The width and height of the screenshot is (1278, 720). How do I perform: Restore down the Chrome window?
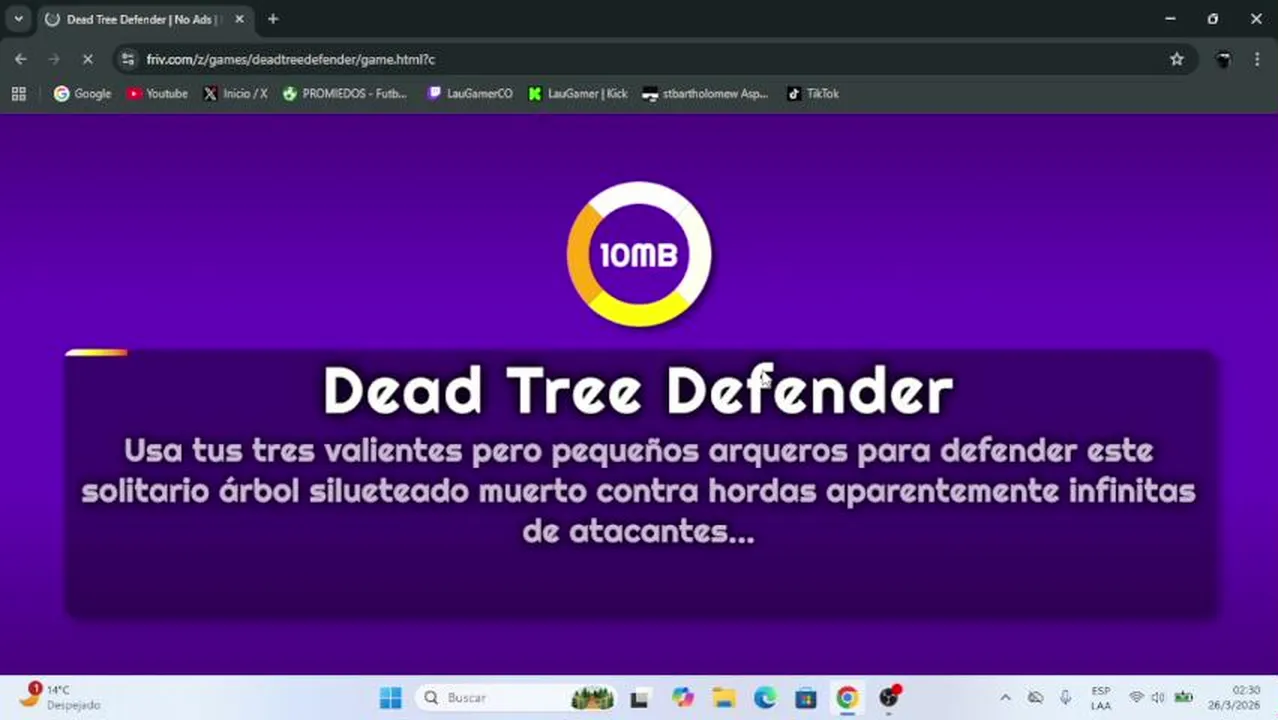tap(1213, 19)
